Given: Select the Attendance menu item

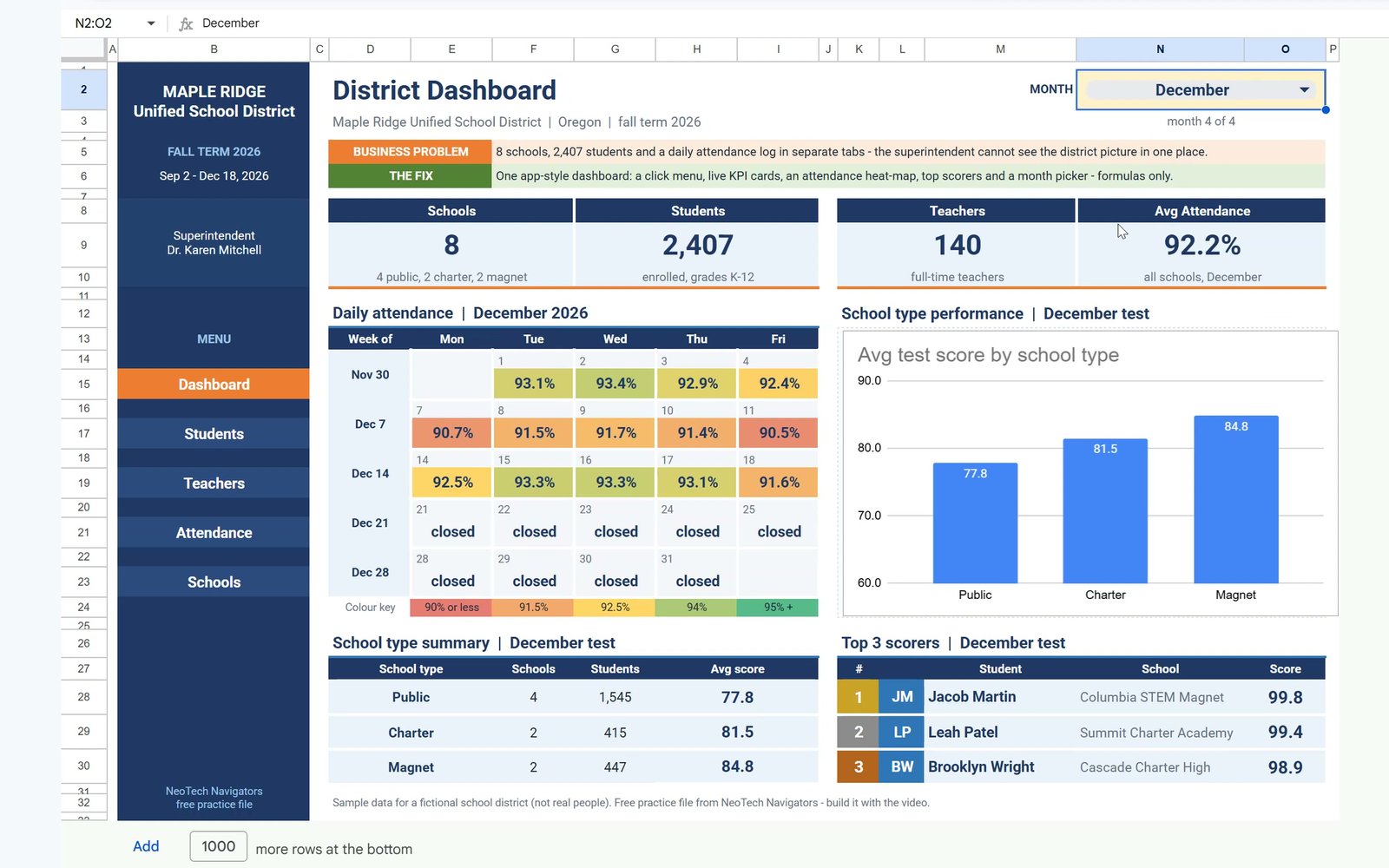Looking at the screenshot, I should pos(214,533).
